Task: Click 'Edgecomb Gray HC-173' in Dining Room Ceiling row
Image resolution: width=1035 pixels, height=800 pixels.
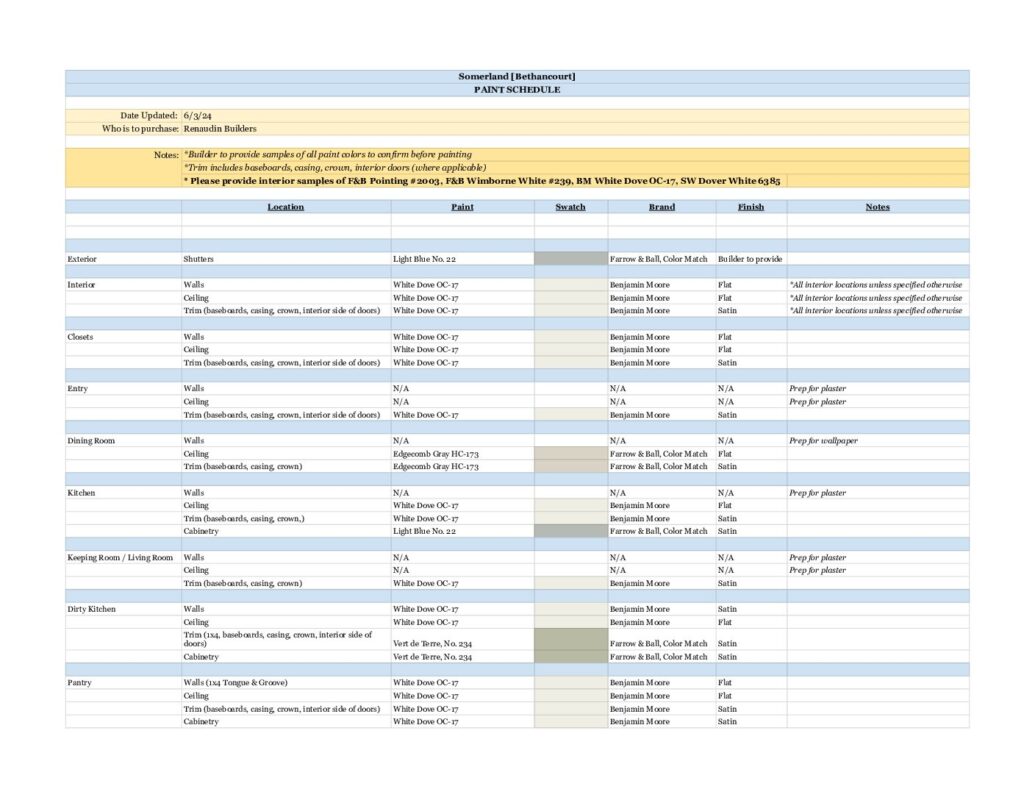Action: click(x=436, y=453)
